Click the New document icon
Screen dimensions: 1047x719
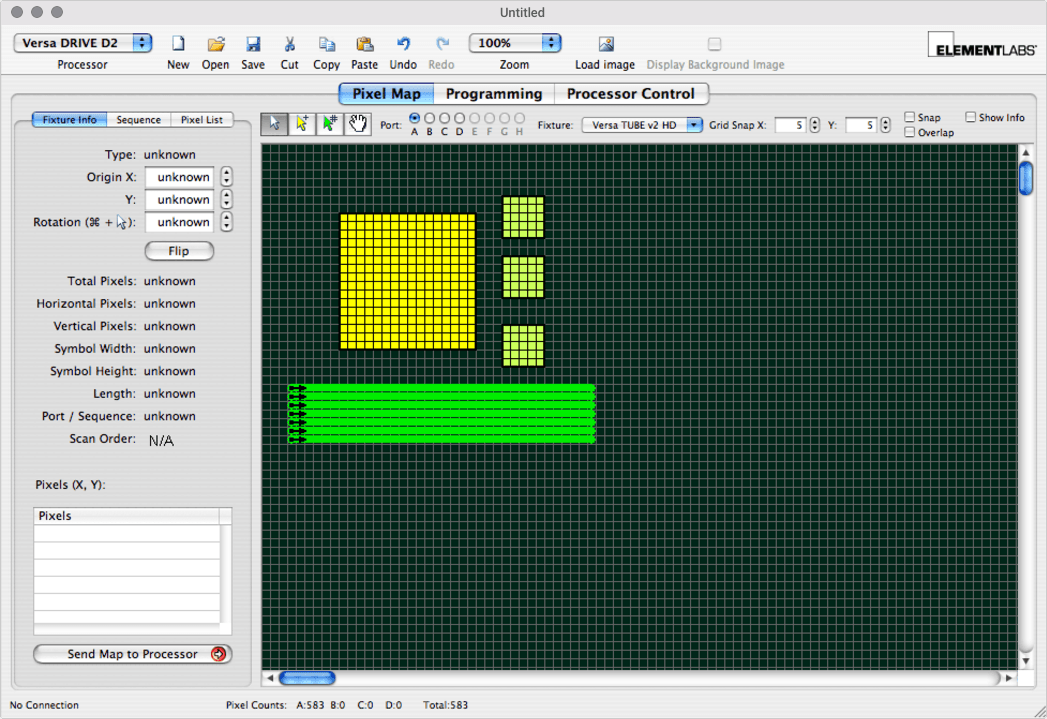click(178, 44)
